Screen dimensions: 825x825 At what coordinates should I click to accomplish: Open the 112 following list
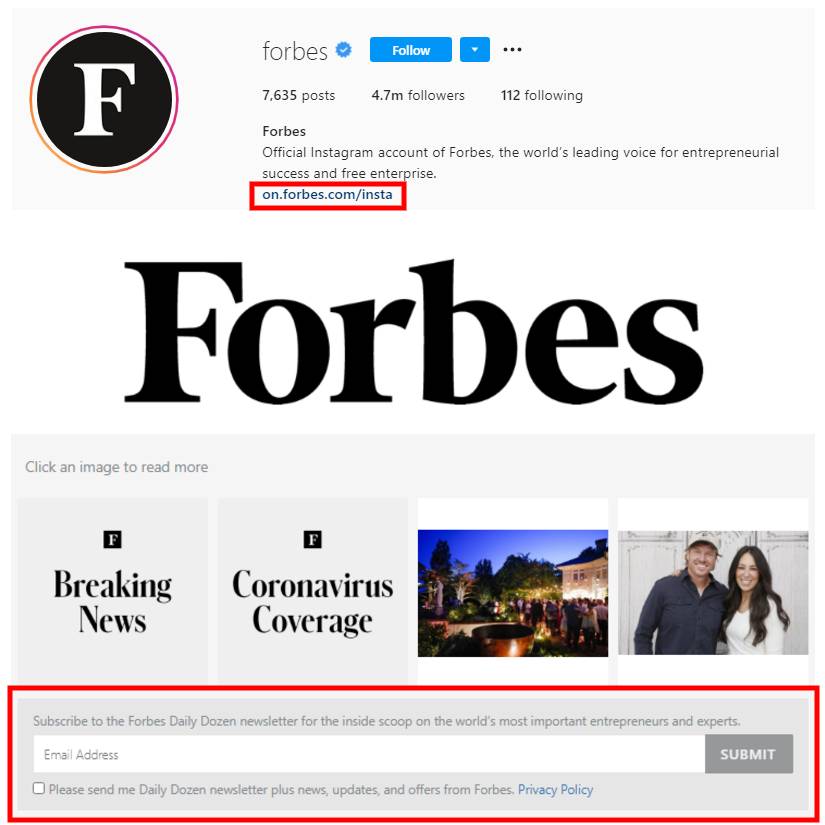pyautogui.click(x=541, y=95)
